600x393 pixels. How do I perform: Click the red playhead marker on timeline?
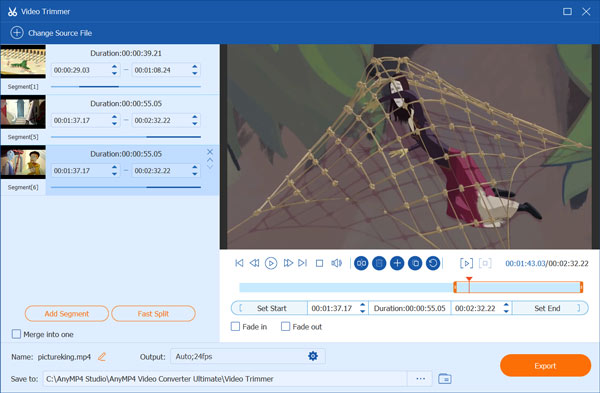[469, 279]
